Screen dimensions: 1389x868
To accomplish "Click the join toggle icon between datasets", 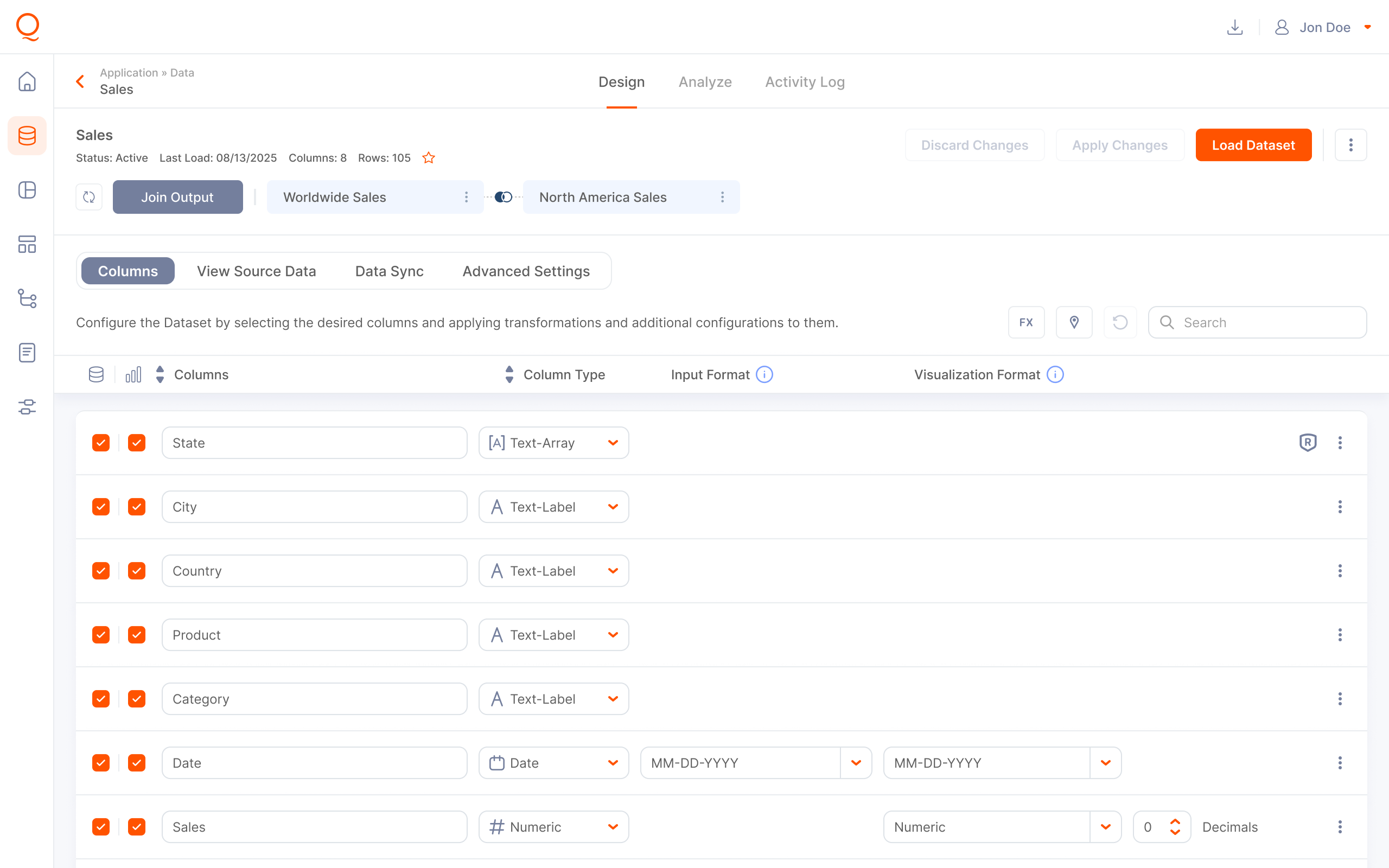I will [x=504, y=197].
